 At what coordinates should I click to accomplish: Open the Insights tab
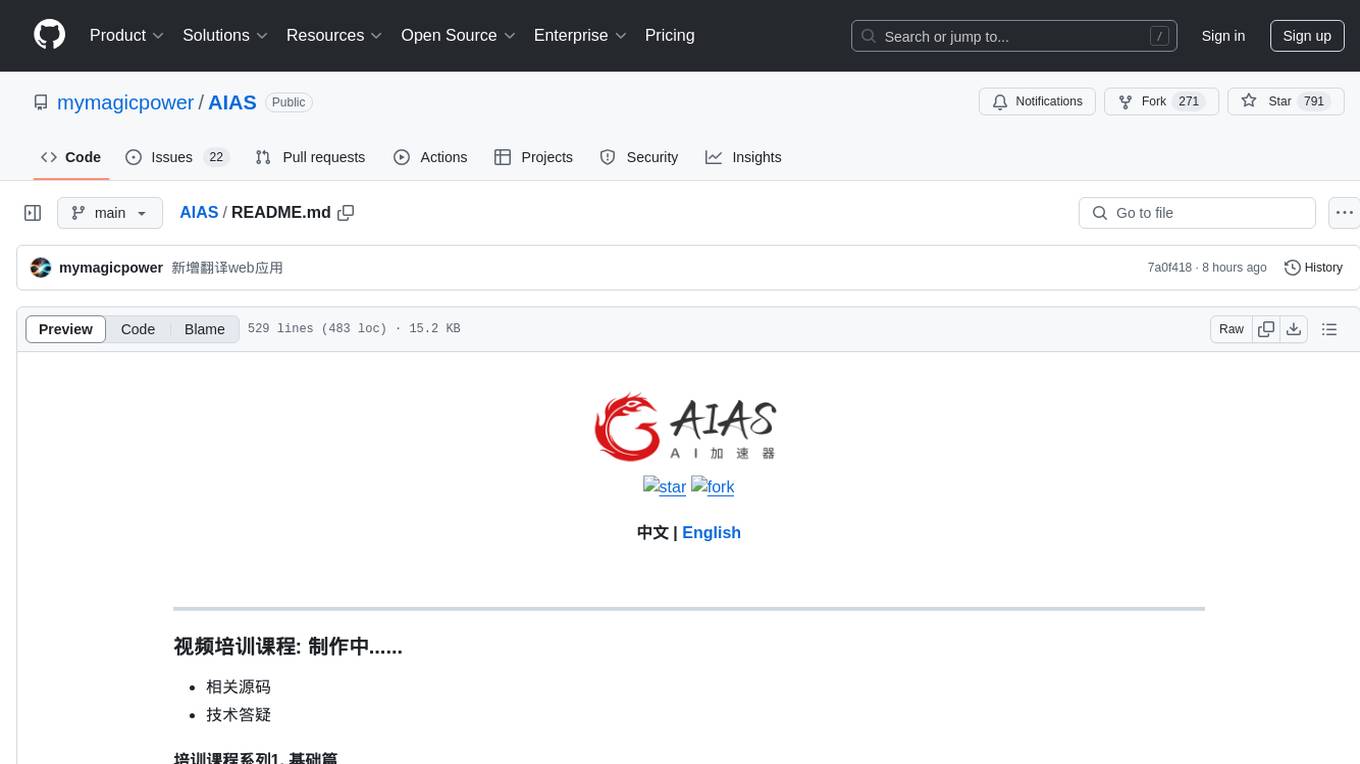[743, 157]
